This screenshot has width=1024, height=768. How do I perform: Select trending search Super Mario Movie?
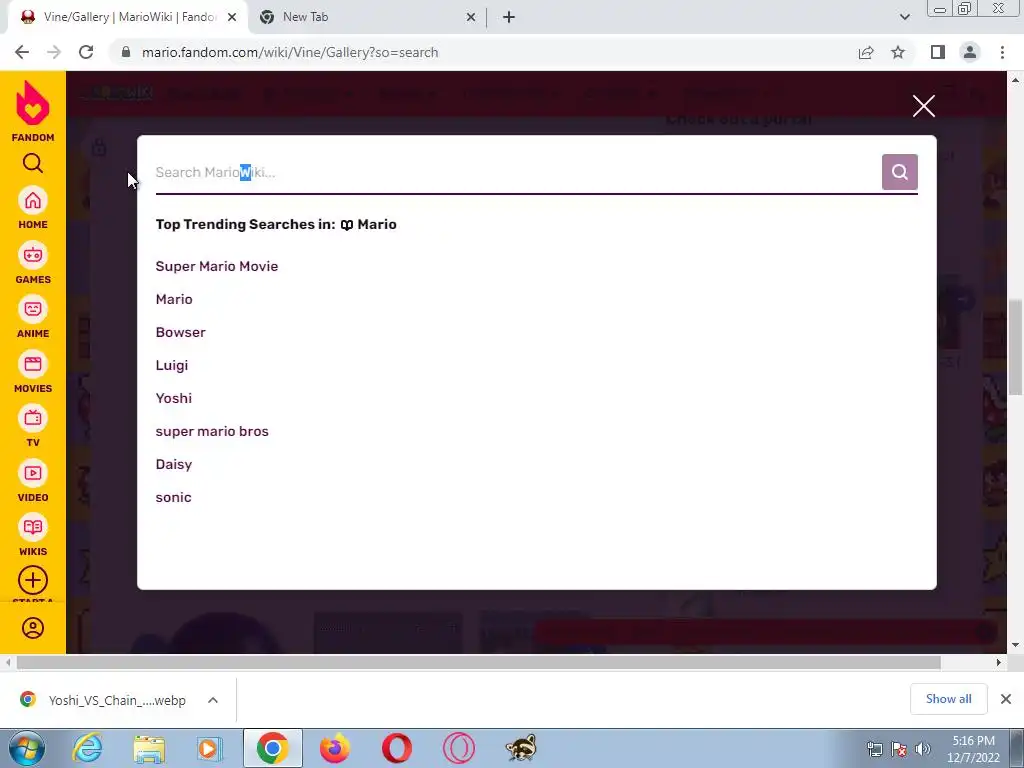click(x=217, y=266)
